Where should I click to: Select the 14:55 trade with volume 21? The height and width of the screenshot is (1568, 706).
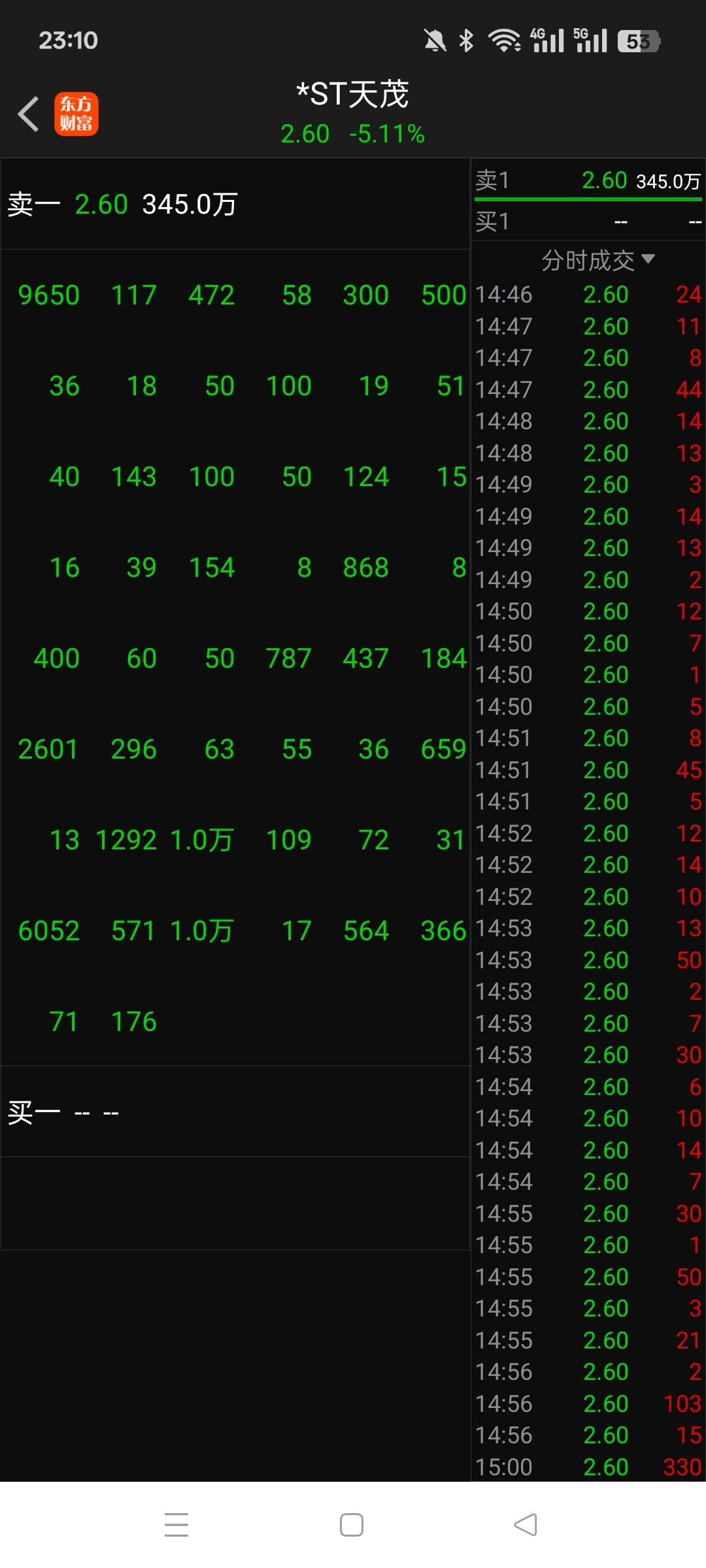(x=588, y=1341)
